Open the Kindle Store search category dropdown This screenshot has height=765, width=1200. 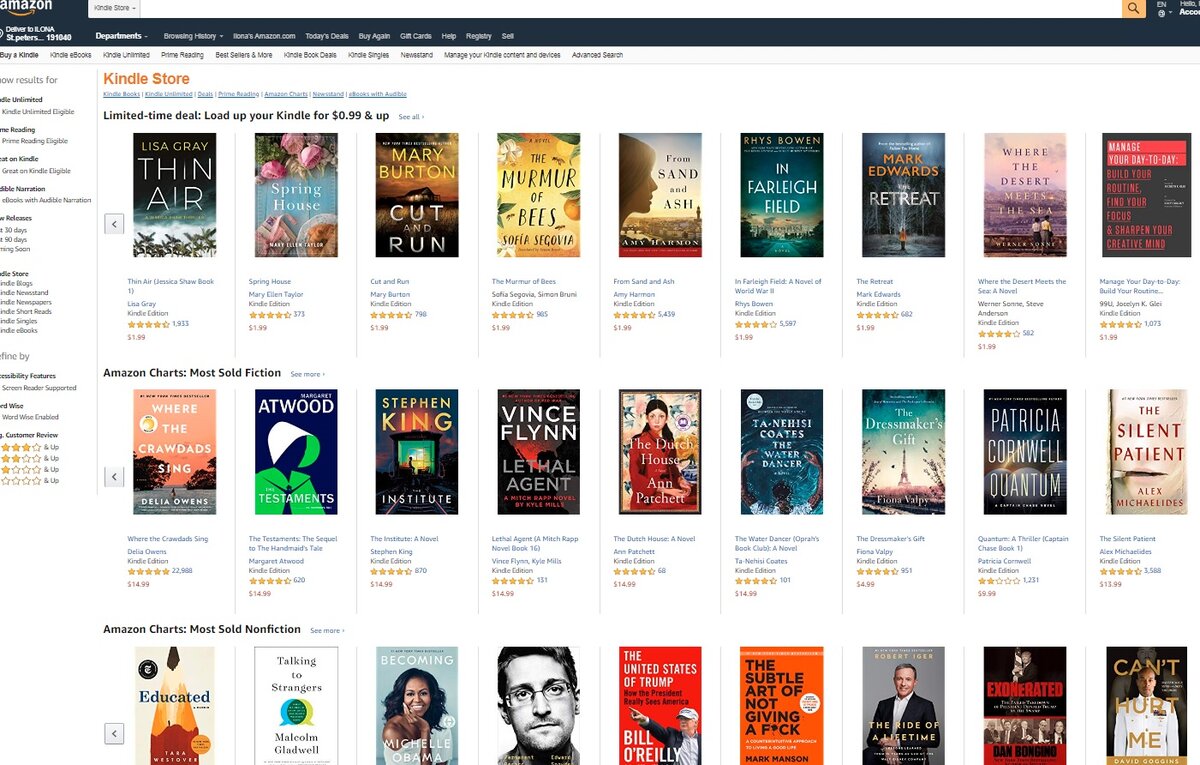tap(115, 8)
